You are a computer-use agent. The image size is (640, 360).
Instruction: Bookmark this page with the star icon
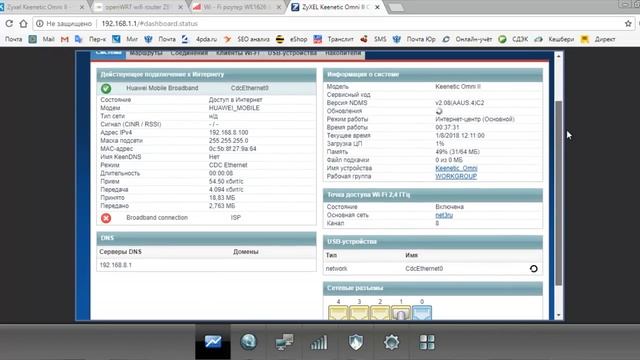[x=628, y=24]
